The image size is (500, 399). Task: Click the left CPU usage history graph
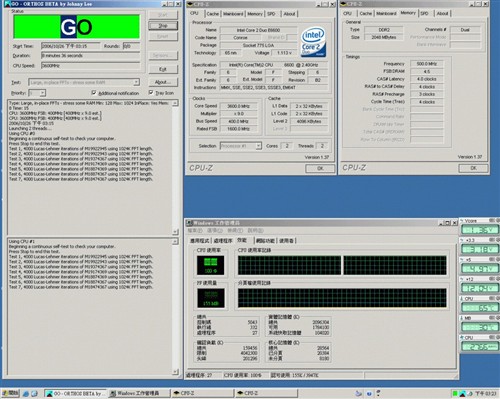(289, 265)
